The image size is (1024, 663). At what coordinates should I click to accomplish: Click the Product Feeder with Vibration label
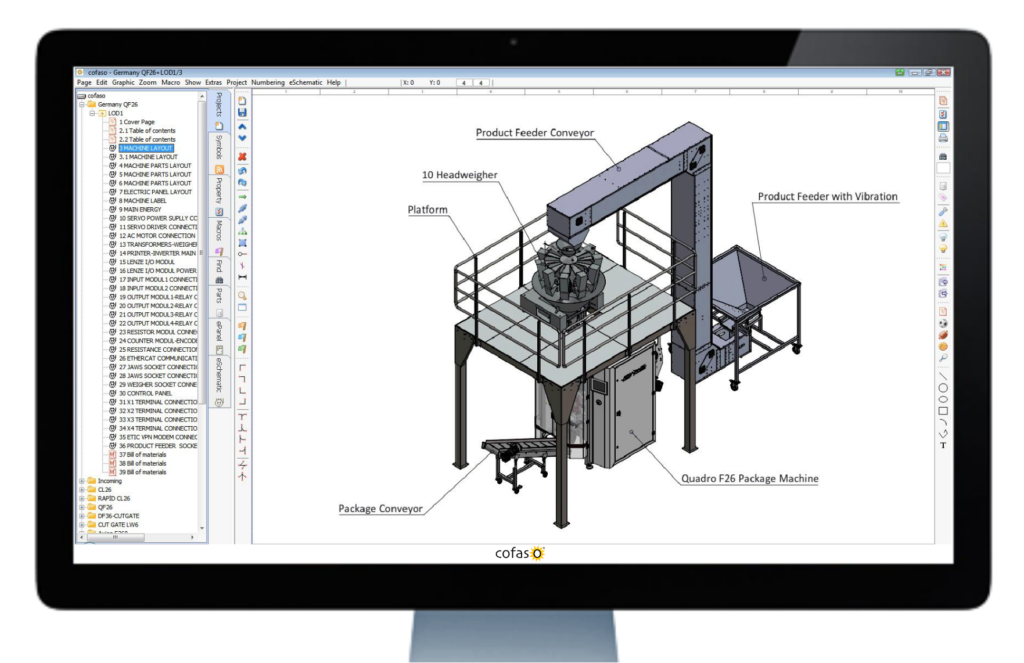(x=827, y=197)
